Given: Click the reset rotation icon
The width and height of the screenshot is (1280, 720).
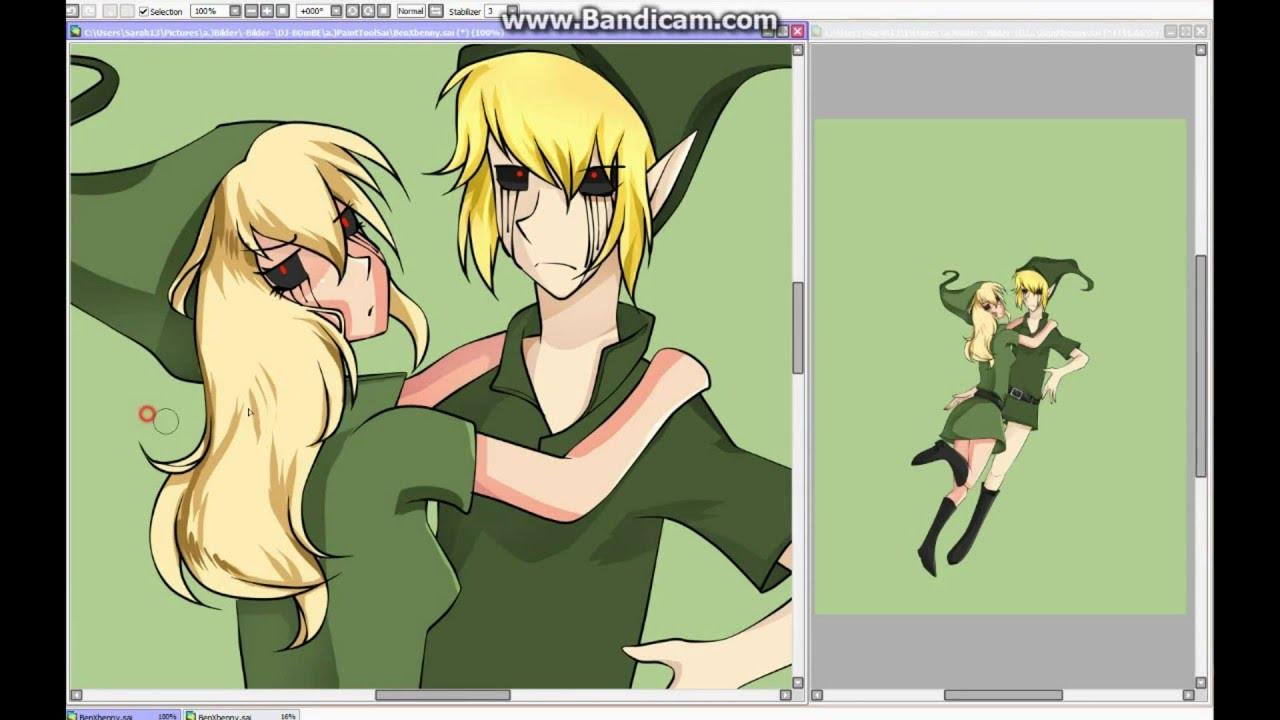Looking at the screenshot, I should coord(383,11).
